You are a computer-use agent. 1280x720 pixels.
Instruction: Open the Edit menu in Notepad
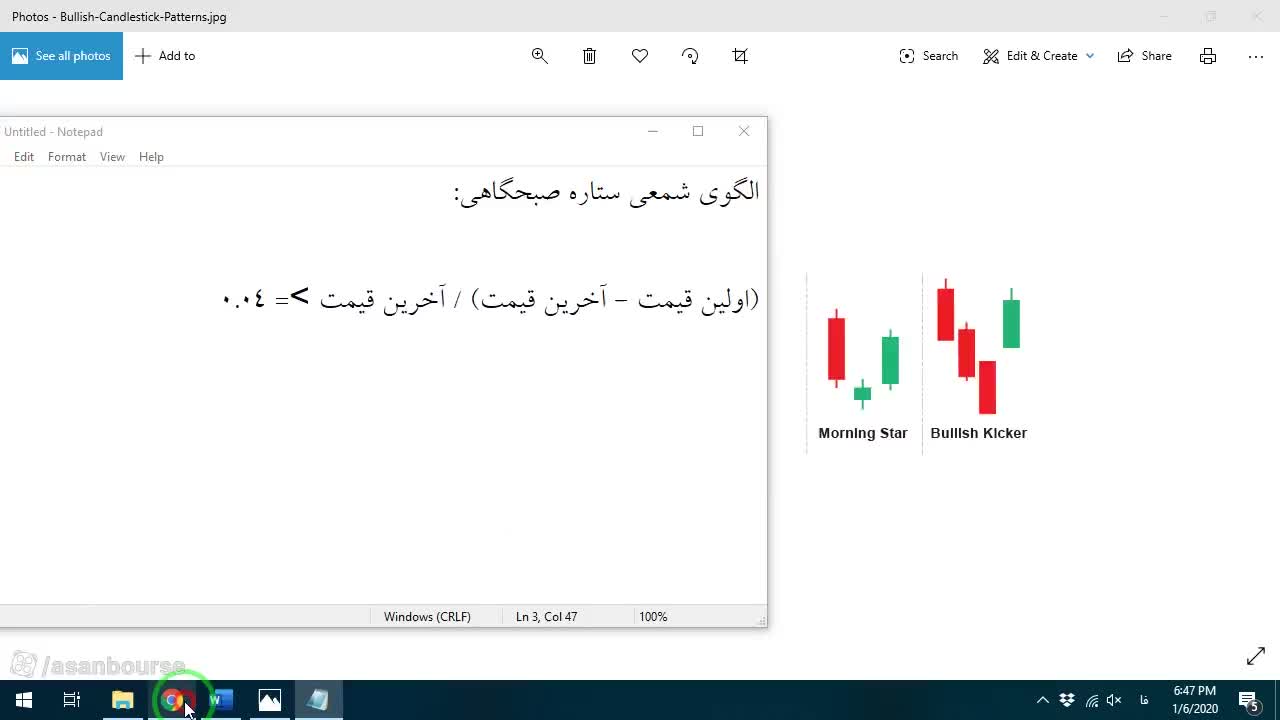[24, 157]
